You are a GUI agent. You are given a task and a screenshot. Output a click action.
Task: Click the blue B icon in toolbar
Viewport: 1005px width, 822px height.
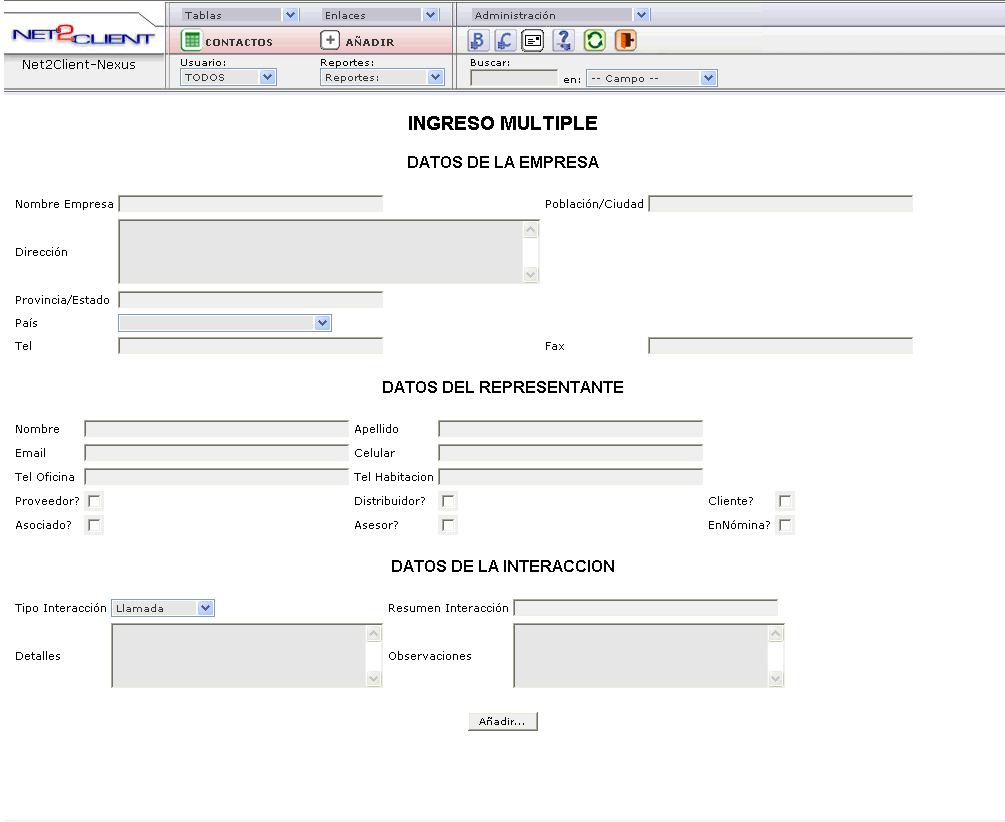click(478, 41)
